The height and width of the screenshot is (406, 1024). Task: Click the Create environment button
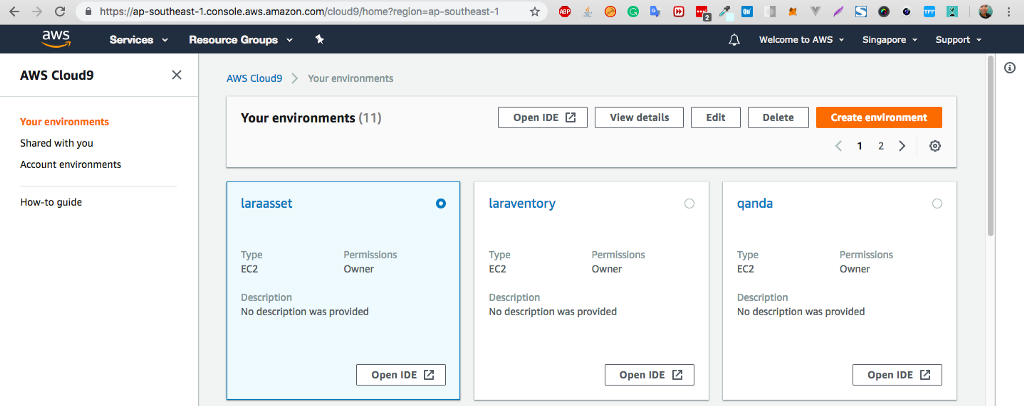[879, 117]
